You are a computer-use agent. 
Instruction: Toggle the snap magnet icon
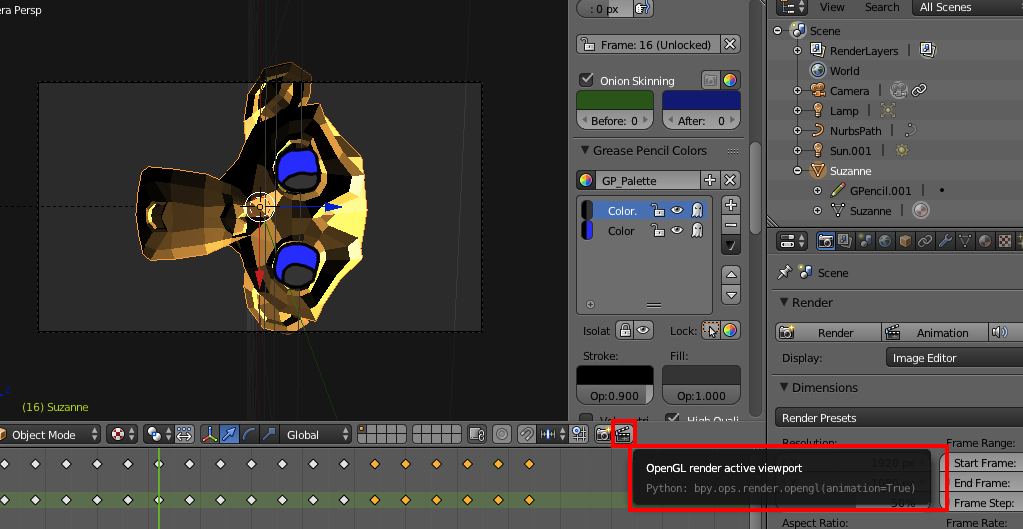coord(526,434)
